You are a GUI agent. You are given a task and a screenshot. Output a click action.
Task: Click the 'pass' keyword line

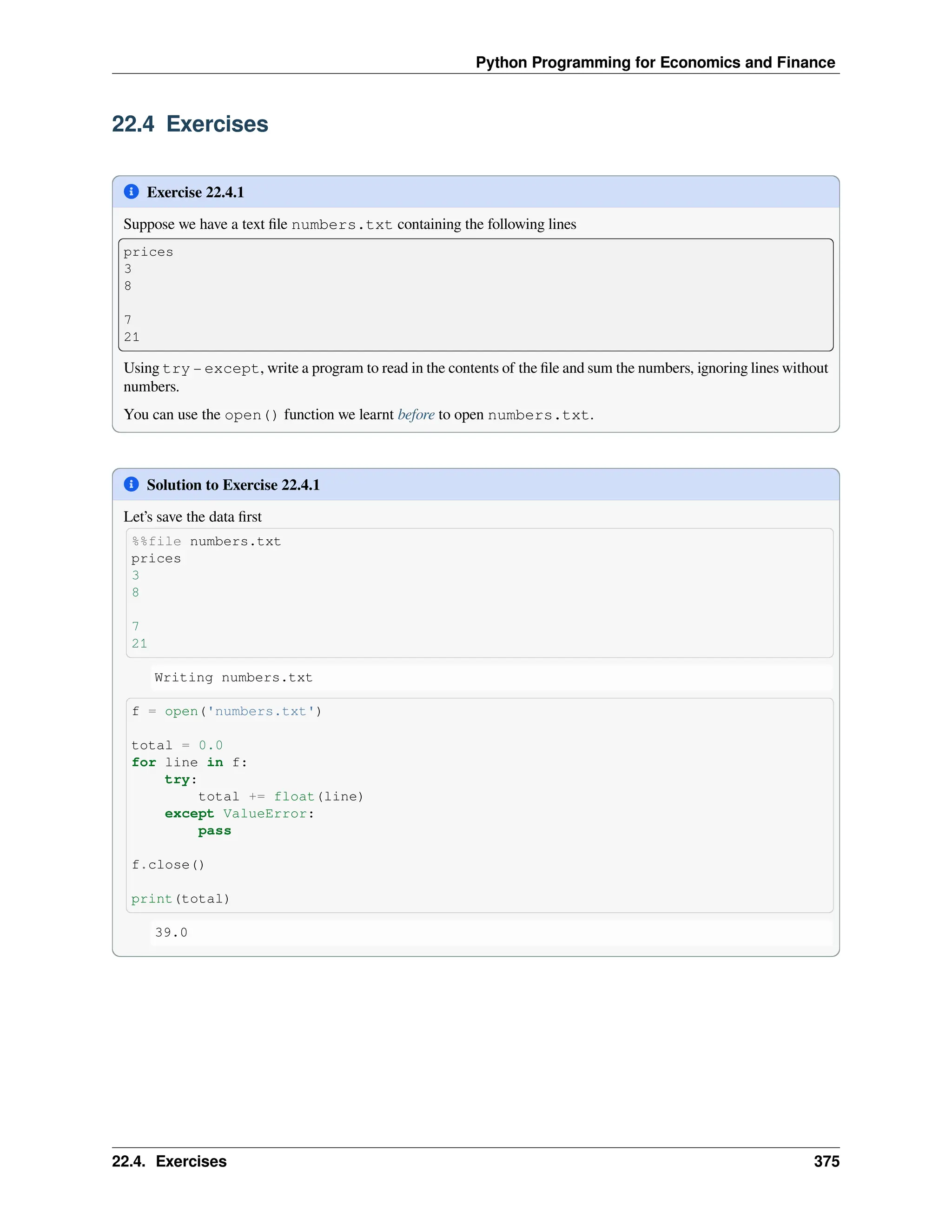(214, 831)
